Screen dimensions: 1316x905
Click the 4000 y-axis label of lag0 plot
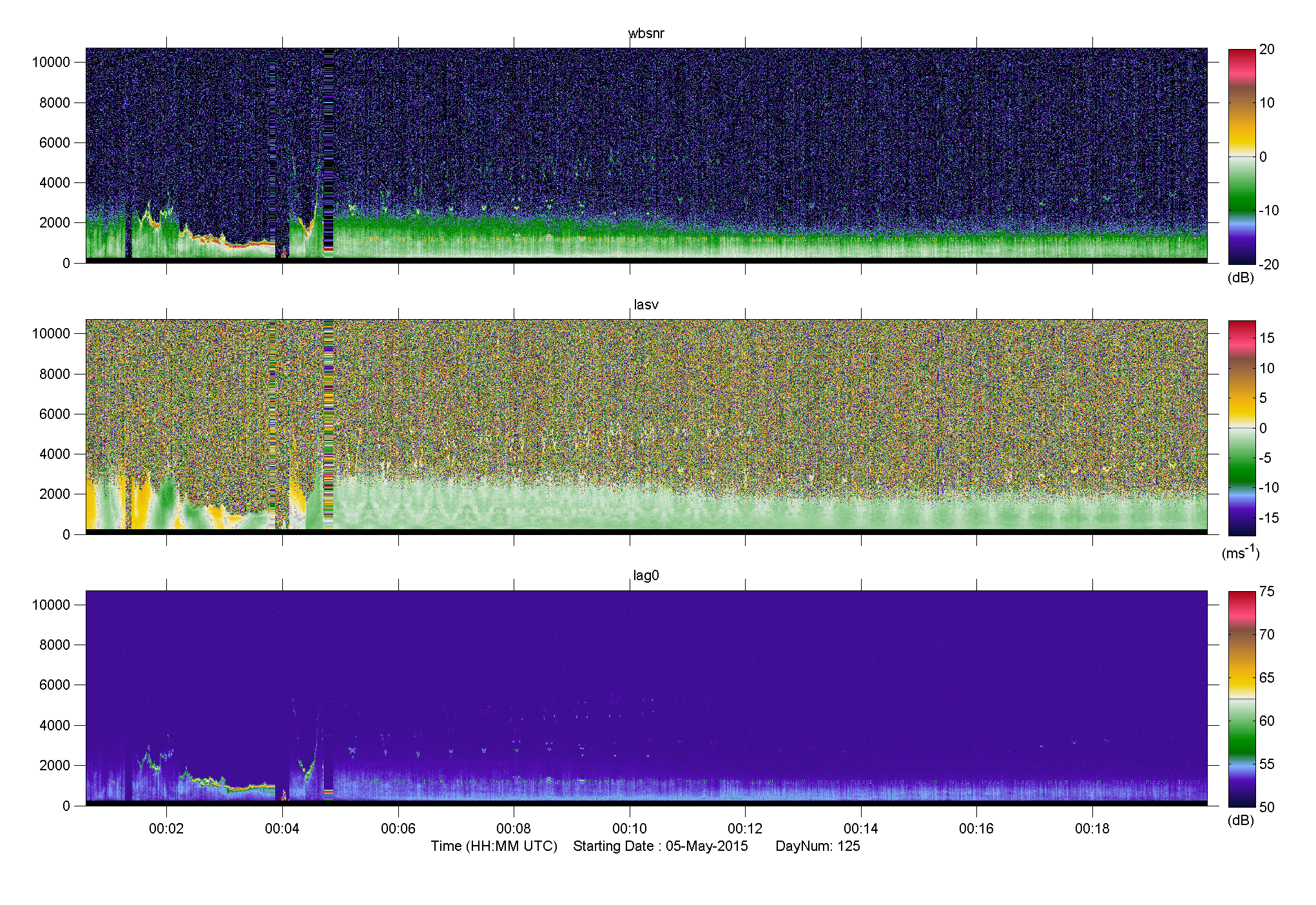click(54, 725)
